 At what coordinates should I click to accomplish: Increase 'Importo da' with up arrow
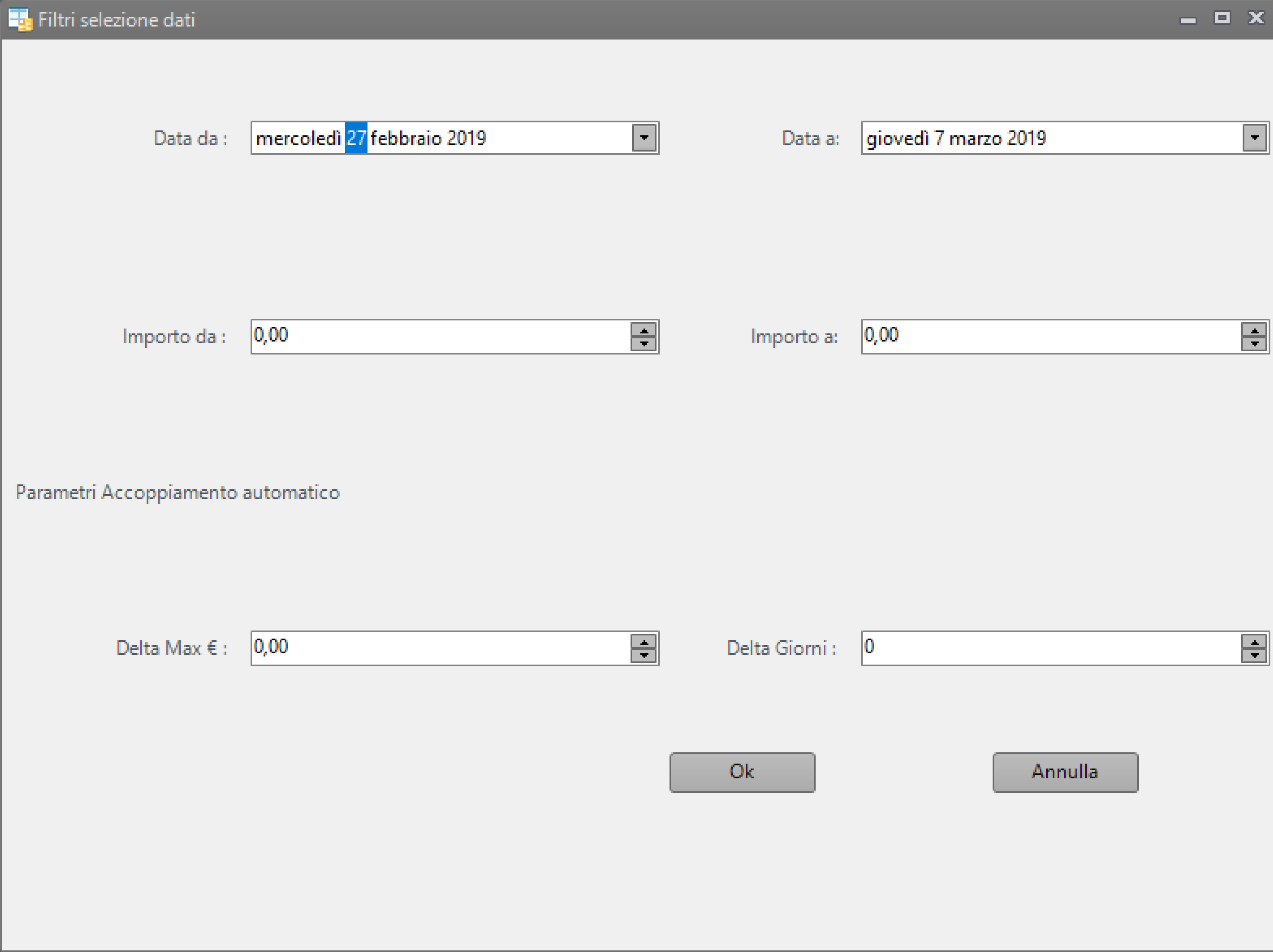click(644, 330)
